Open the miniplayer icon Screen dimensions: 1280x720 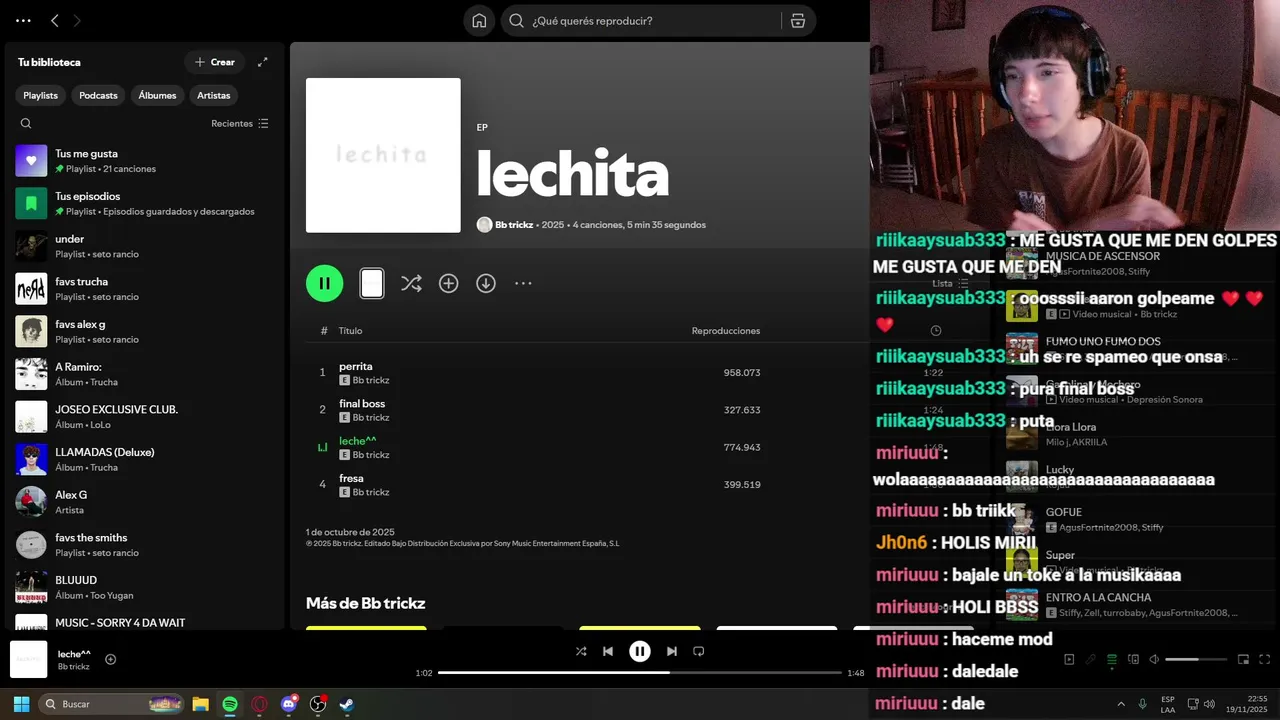tap(1244, 659)
